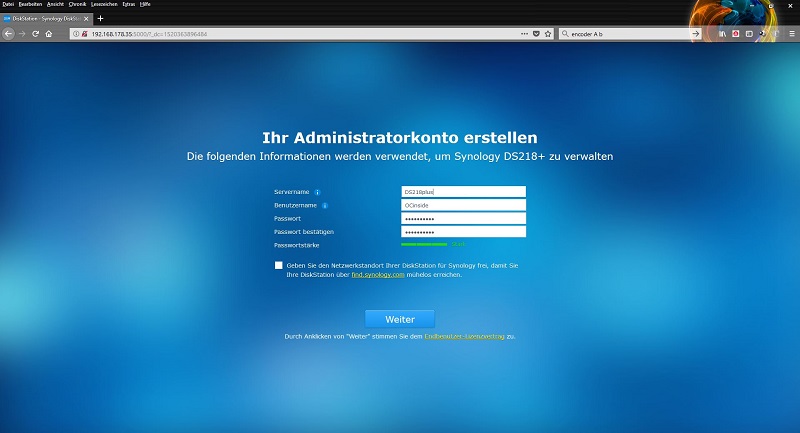Viewport: 800px width, 433px height.
Task: Focus the Servername input field
Action: [463, 192]
